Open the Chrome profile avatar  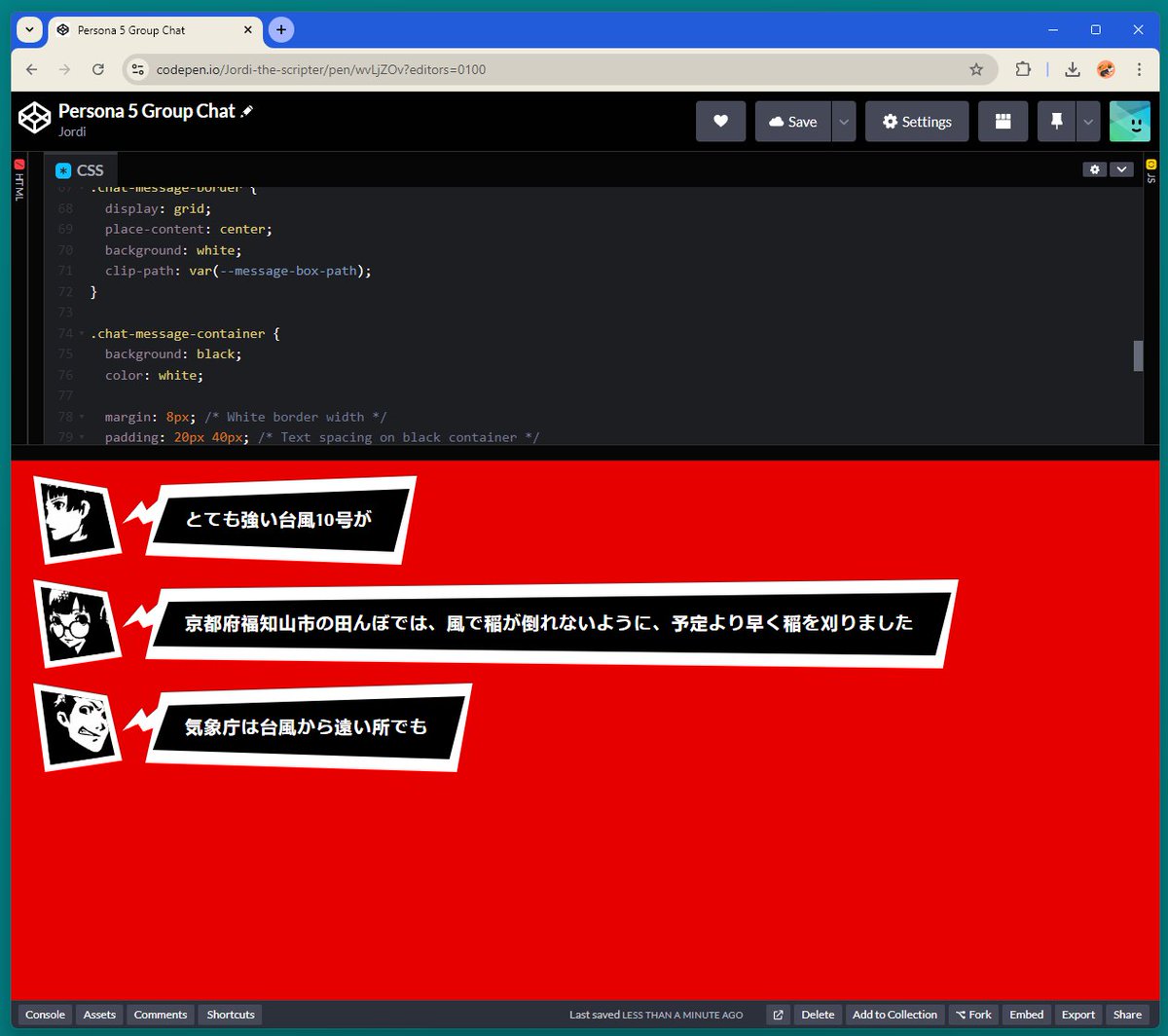[1106, 69]
